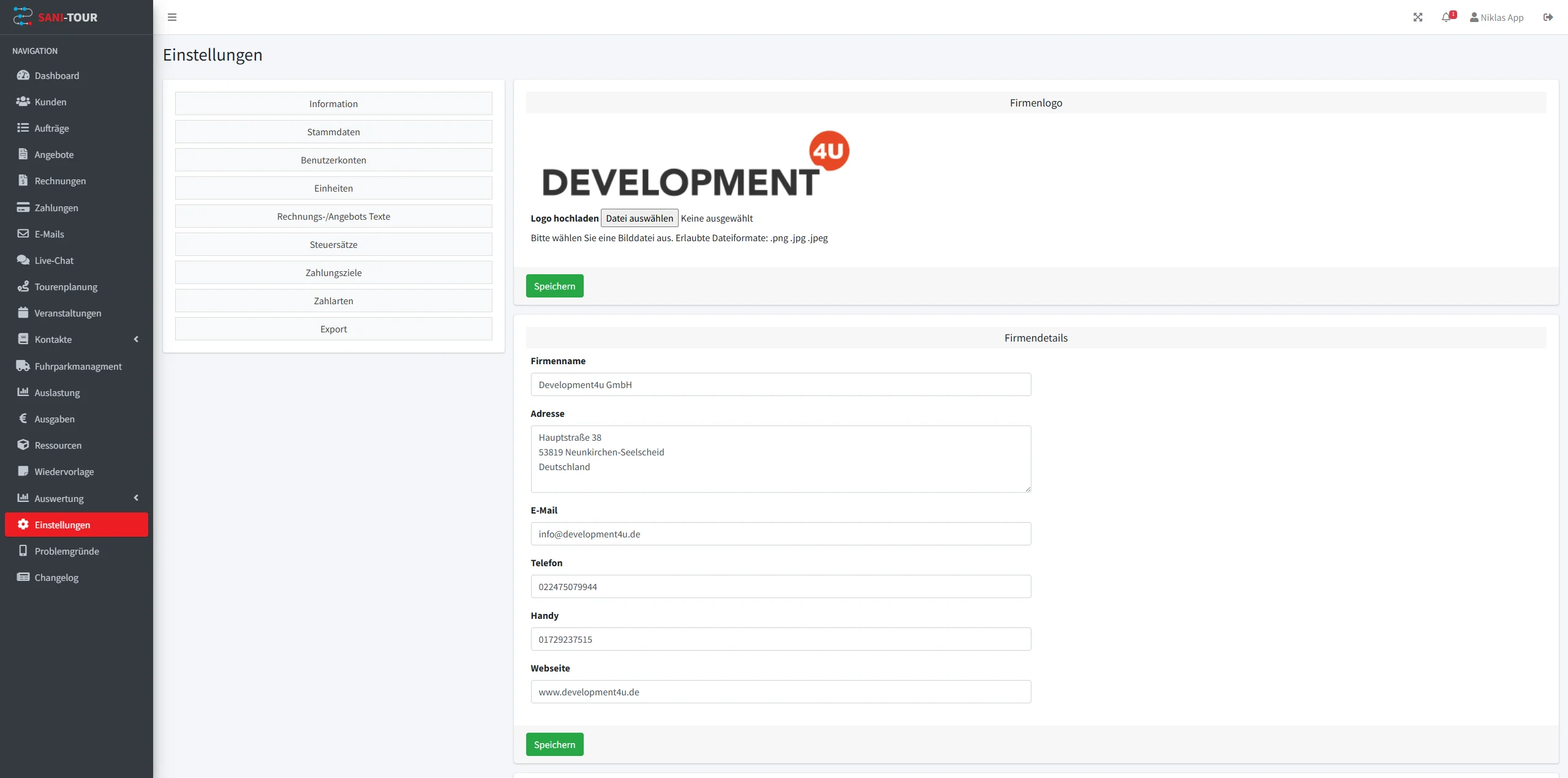Screen dimensions: 1568x778
Task: Click the Fuhrparkmanagment truck icon
Action: [23, 366]
